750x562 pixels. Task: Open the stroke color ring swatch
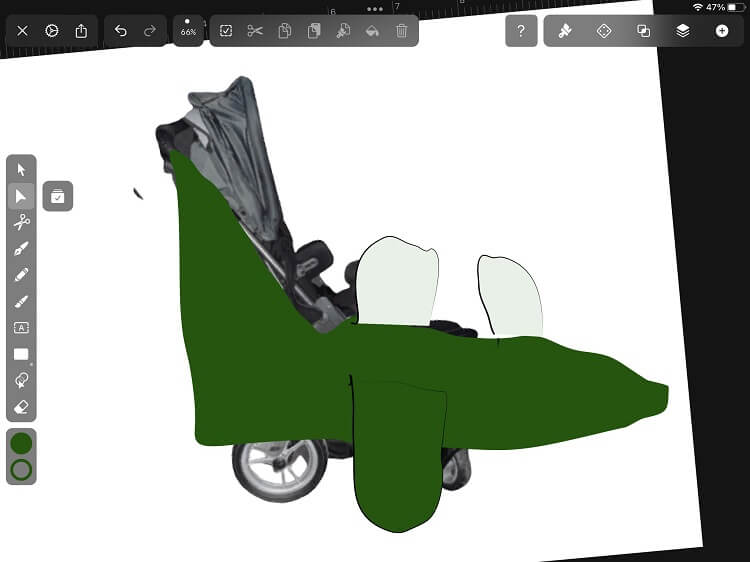[x=21, y=470]
